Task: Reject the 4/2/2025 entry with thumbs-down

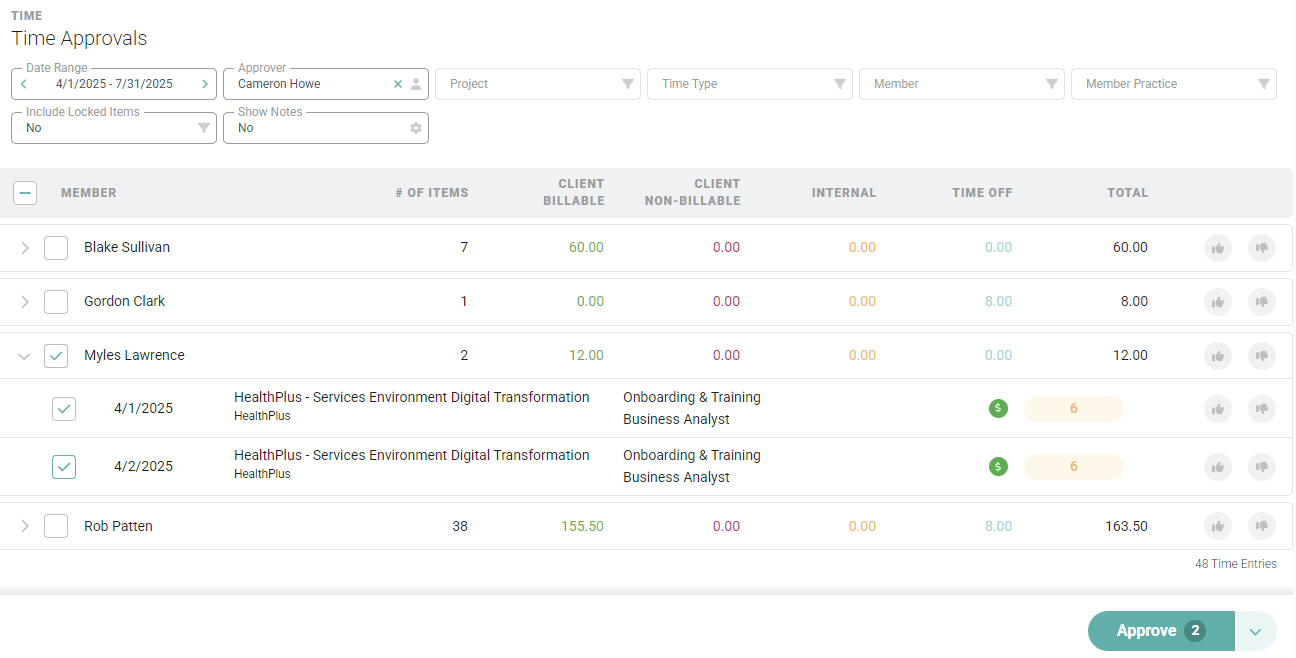Action: point(1262,466)
